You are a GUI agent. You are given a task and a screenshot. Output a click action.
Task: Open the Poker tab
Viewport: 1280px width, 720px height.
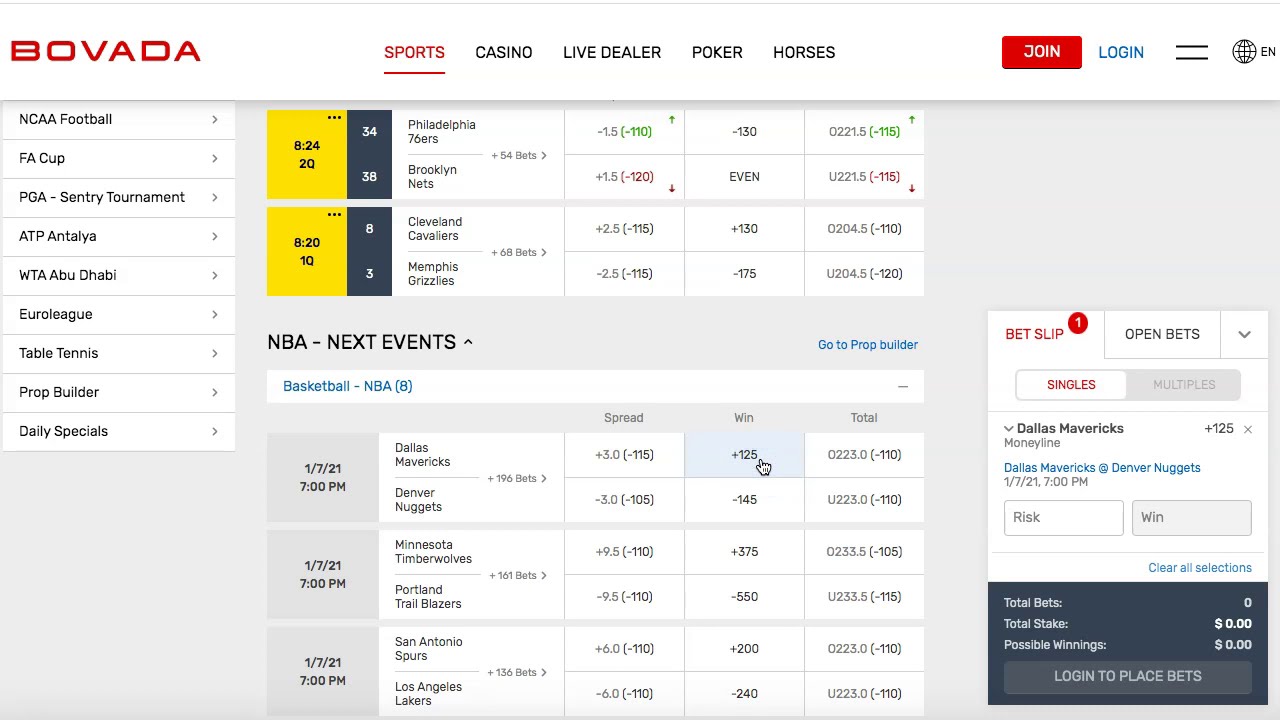coord(717,52)
